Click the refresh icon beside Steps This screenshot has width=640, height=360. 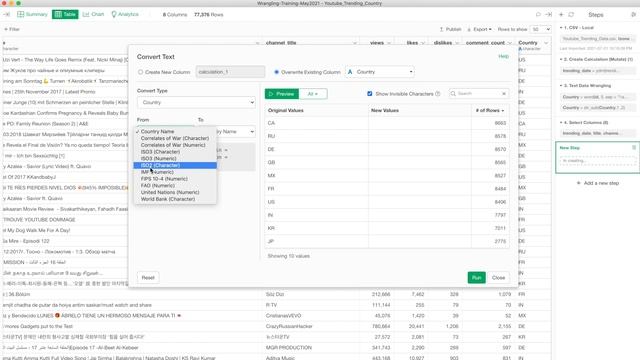tap(571, 14)
